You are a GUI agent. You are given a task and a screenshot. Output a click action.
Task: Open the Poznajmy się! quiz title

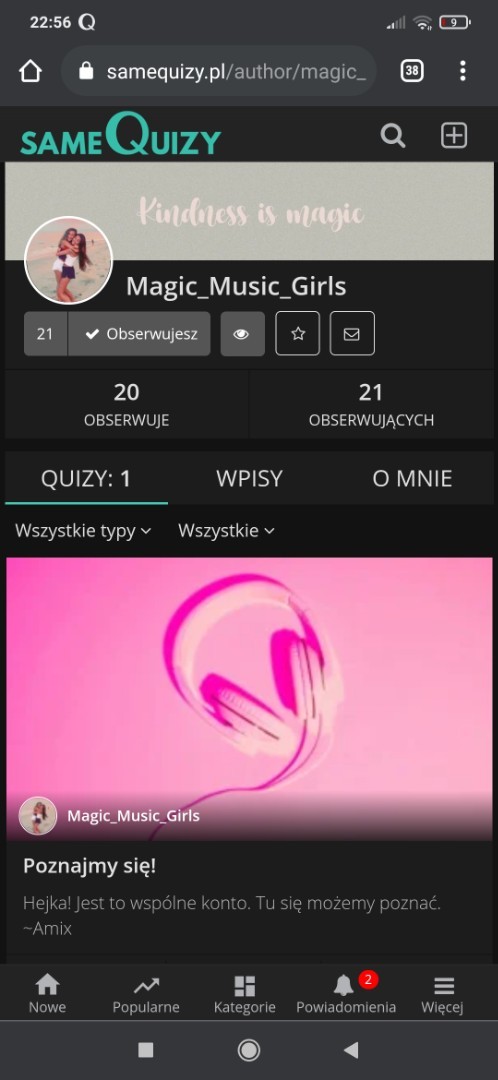click(x=90, y=866)
